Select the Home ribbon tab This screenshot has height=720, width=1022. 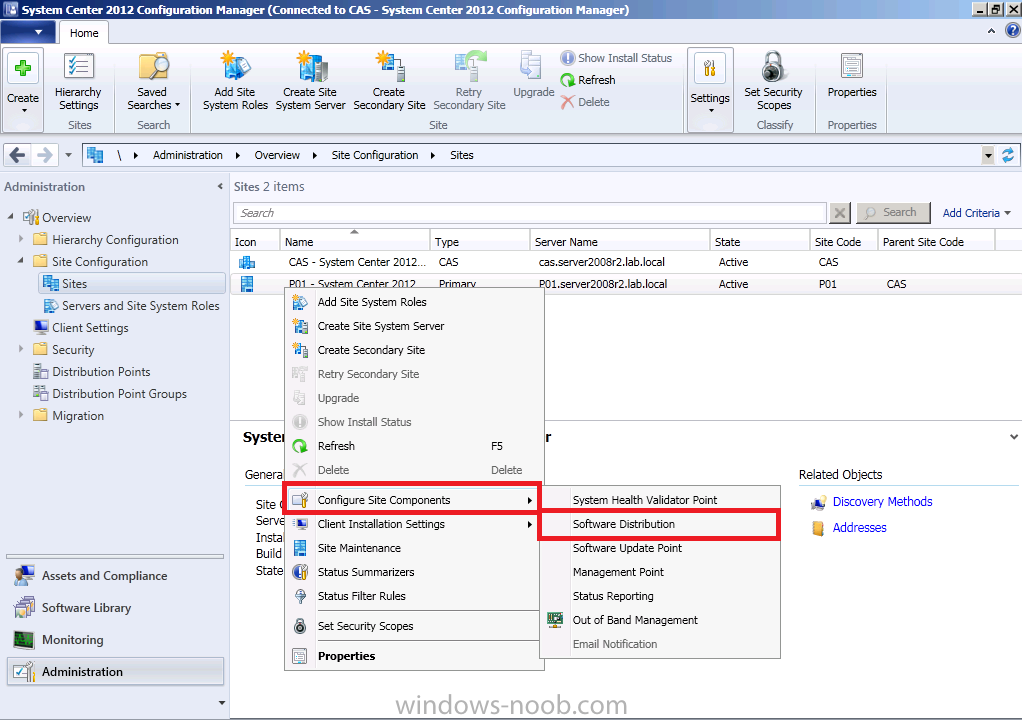(84, 33)
